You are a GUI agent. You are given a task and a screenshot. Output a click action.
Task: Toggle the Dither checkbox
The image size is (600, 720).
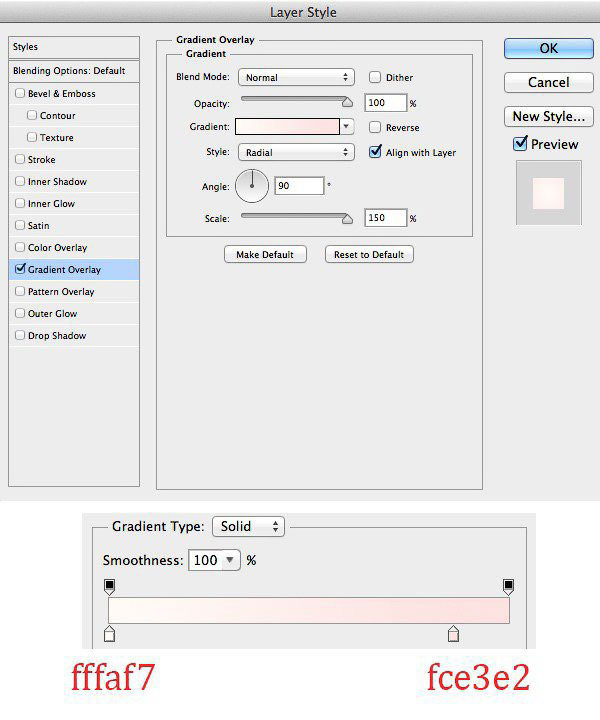(375, 77)
